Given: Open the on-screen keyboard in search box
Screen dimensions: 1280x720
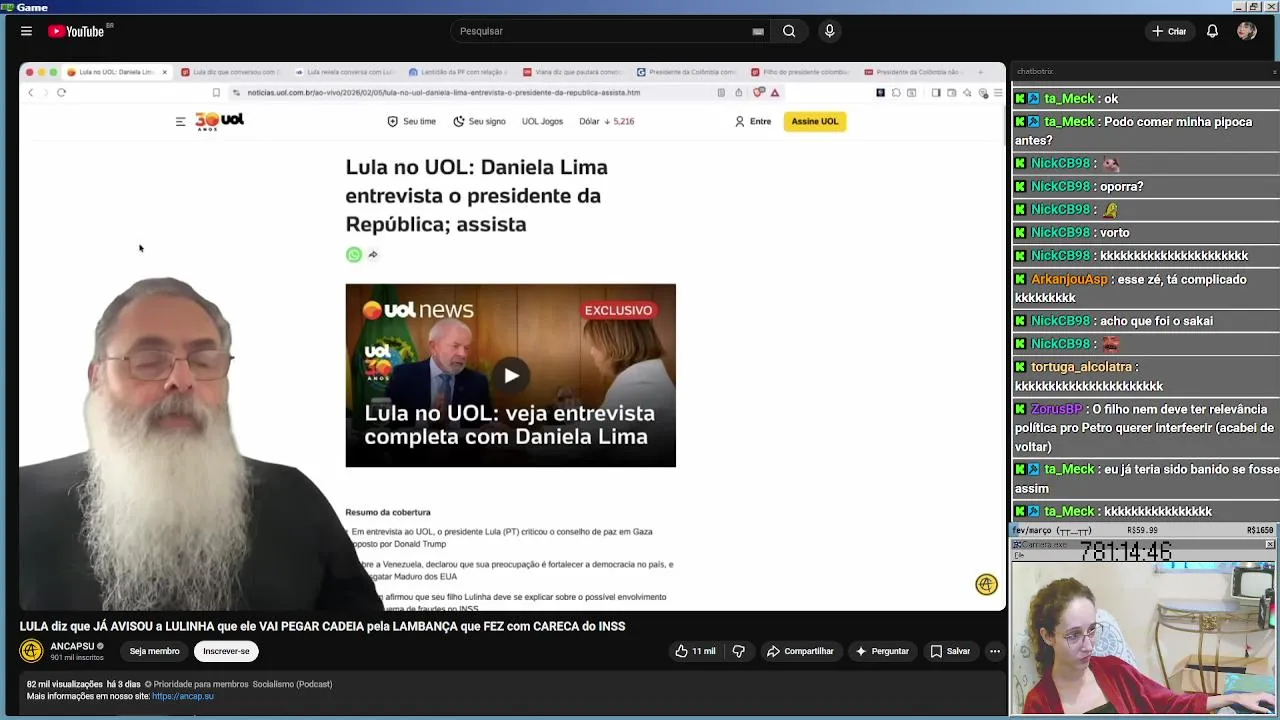Looking at the screenshot, I should pos(758,31).
